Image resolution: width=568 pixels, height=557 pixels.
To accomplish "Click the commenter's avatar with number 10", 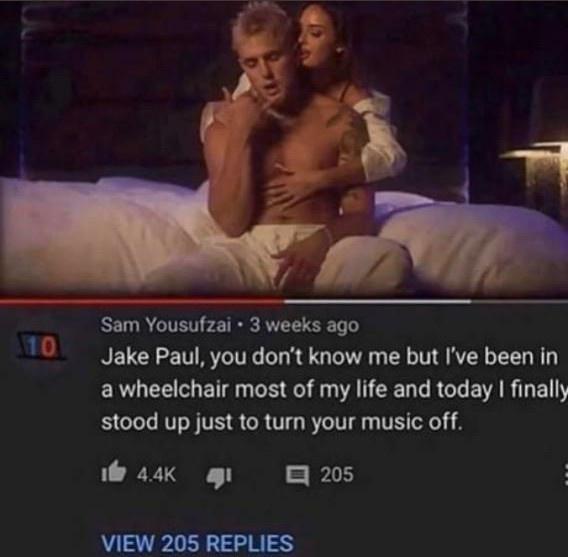I will click(x=41, y=347).
